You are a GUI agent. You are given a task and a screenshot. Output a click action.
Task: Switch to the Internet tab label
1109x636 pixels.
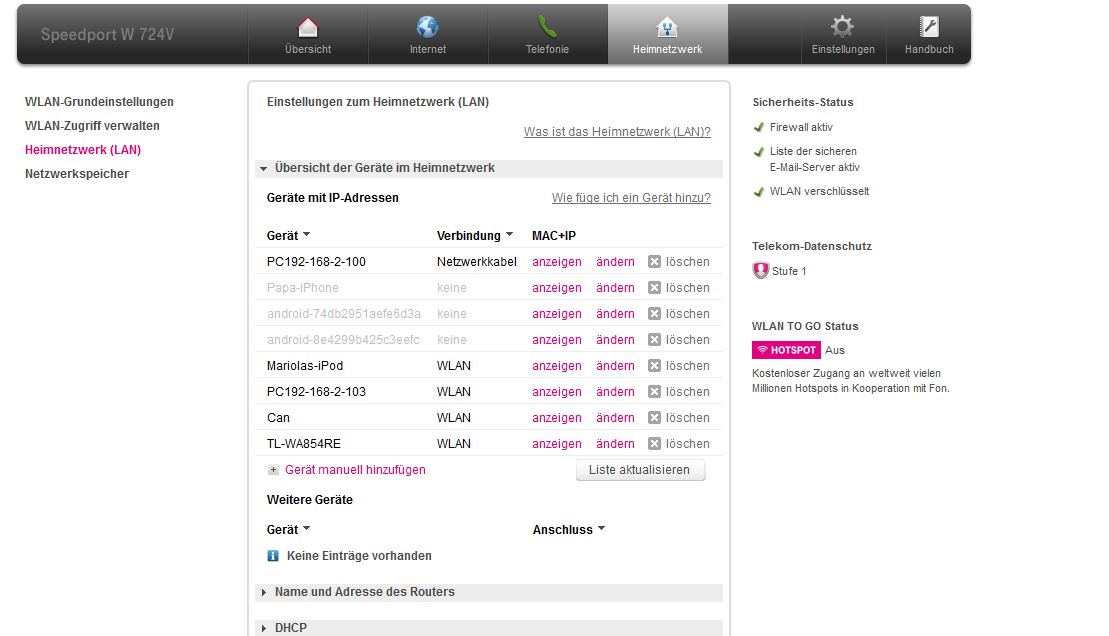428,50
